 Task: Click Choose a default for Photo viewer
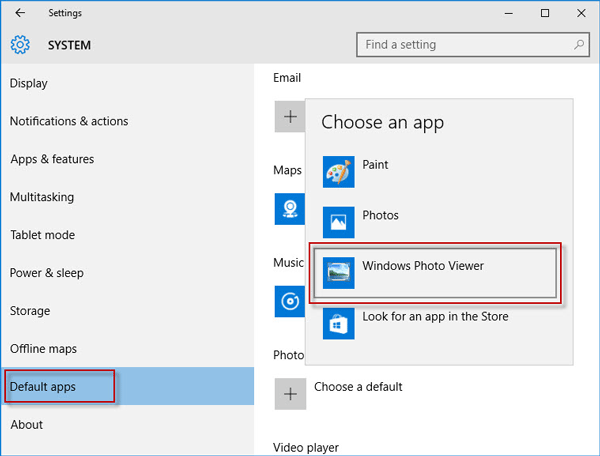tap(358, 387)
